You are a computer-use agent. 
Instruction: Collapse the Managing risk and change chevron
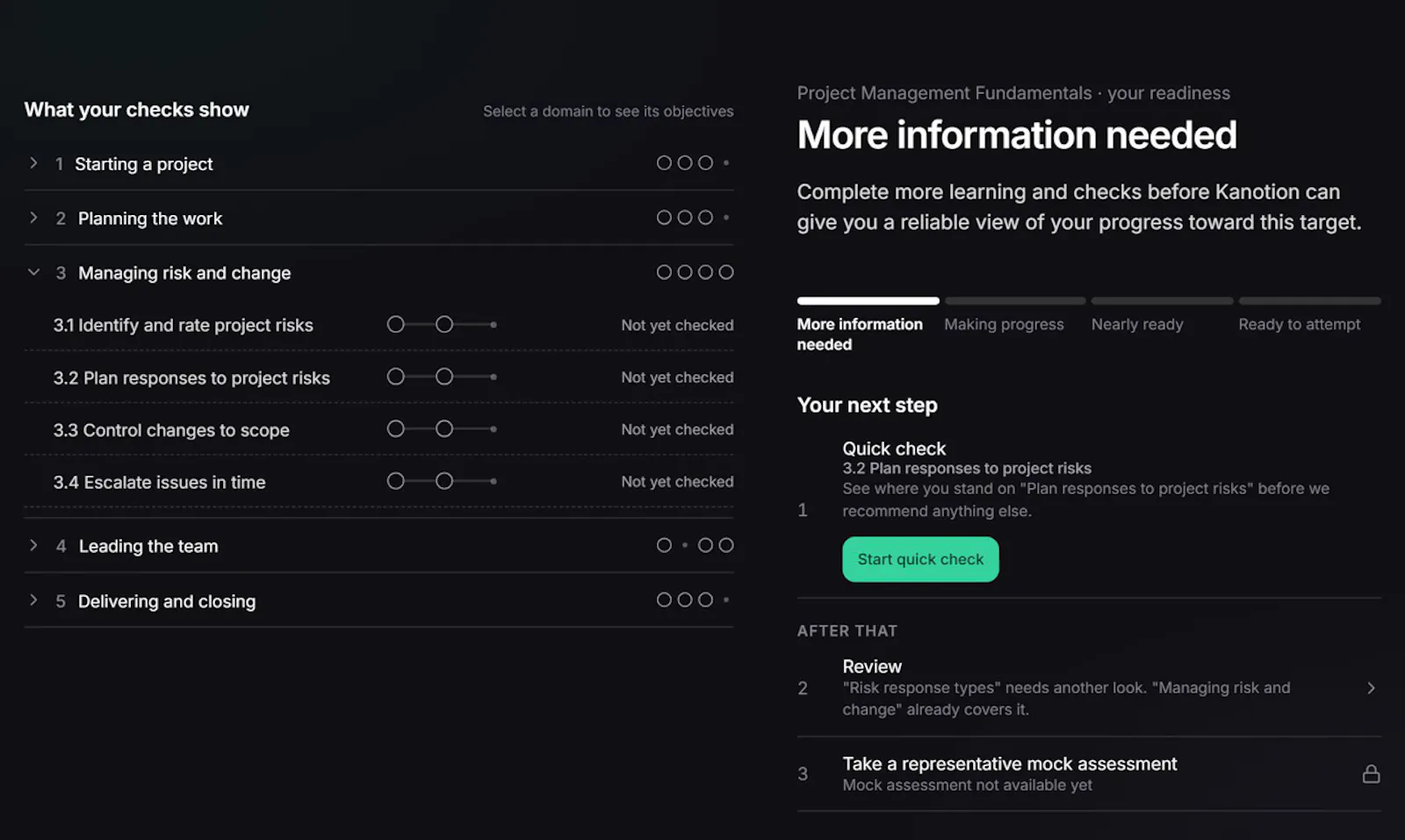coord(33,272)
